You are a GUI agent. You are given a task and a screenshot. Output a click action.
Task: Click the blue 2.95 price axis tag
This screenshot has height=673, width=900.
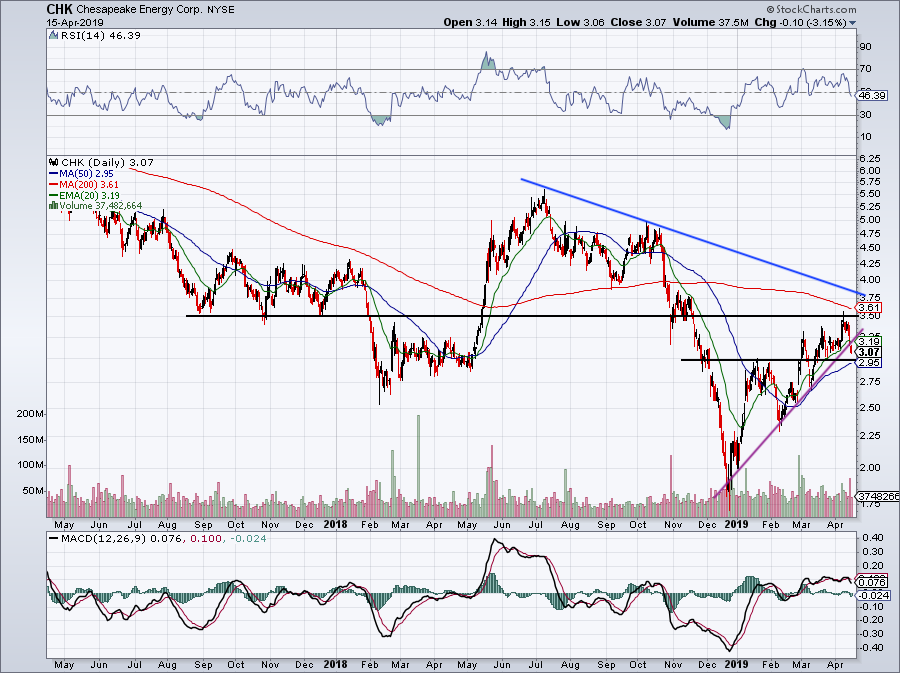point(869,363)
